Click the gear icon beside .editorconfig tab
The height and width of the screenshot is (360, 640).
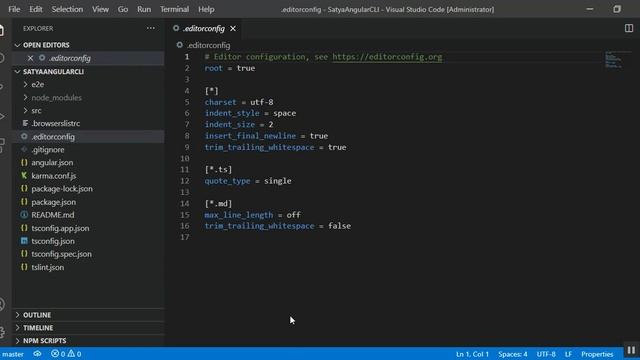coord(176,28)
